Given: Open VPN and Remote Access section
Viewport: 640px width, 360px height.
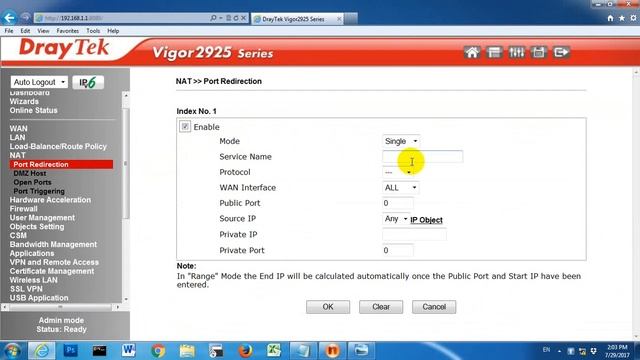Looking at the screenshot, I should coord(54,262).
